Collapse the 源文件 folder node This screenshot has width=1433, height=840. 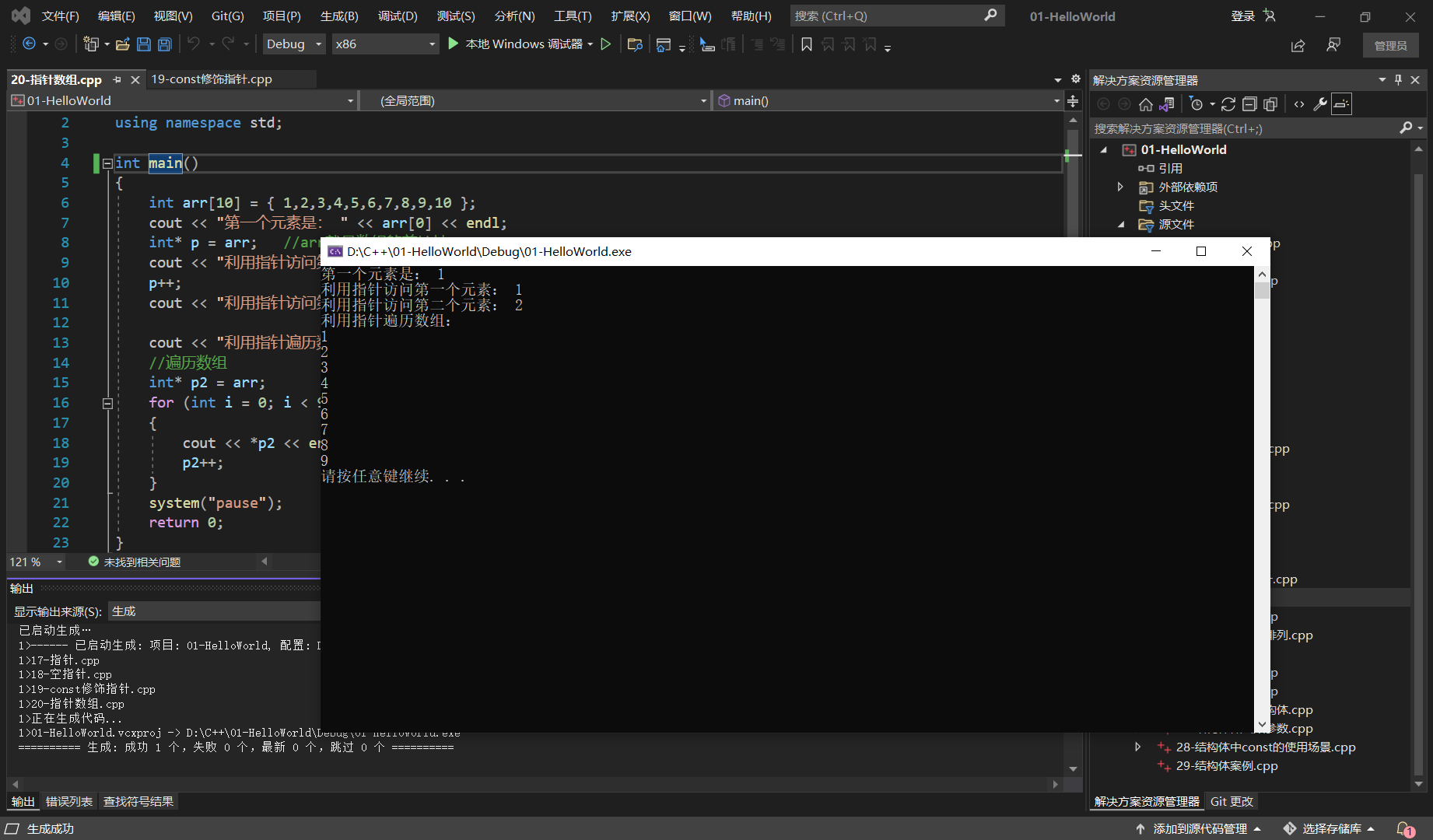tap(1121, 224)
